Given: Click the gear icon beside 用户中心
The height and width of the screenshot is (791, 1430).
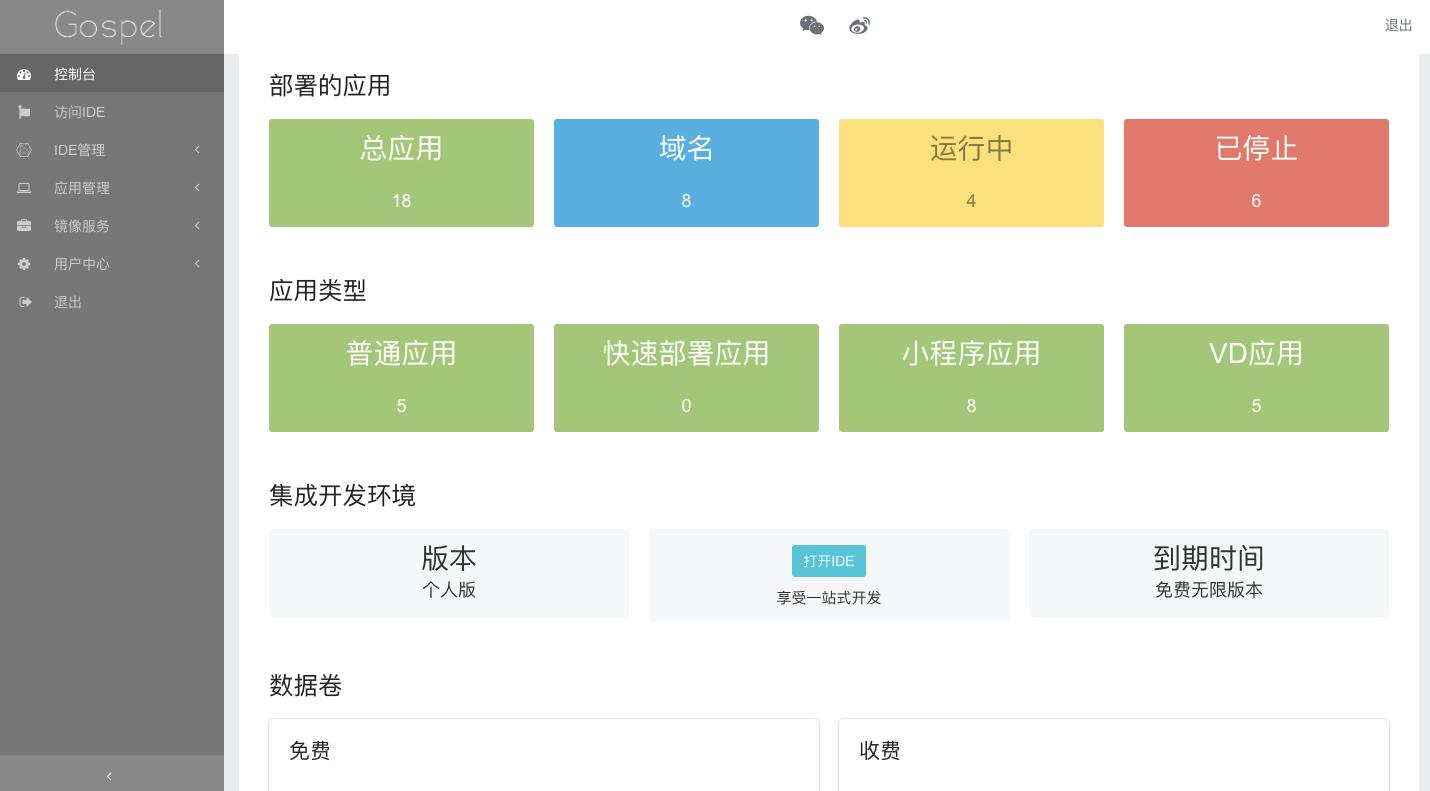Looking at the screenshot, I should 24,264.
